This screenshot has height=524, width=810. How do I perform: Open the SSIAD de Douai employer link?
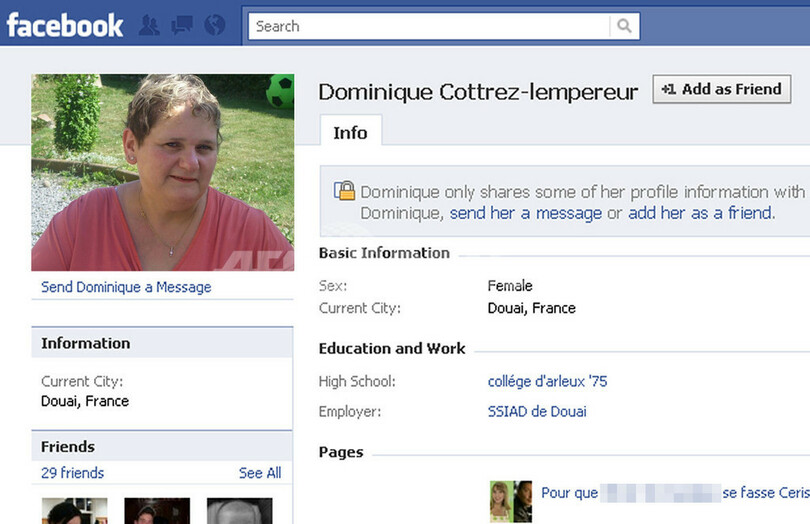point(537,411)
